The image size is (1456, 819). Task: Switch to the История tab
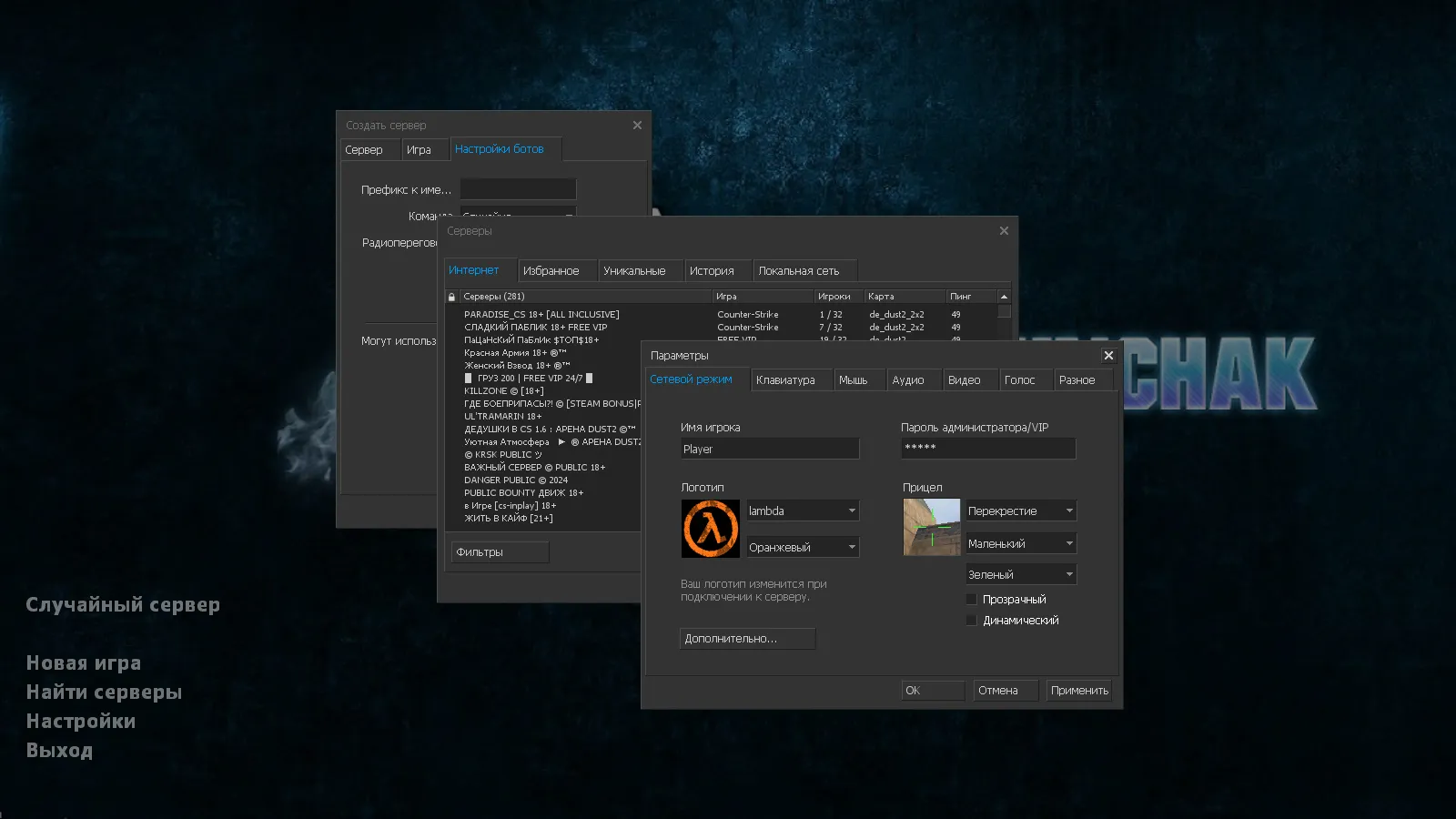tap(716, 270)
